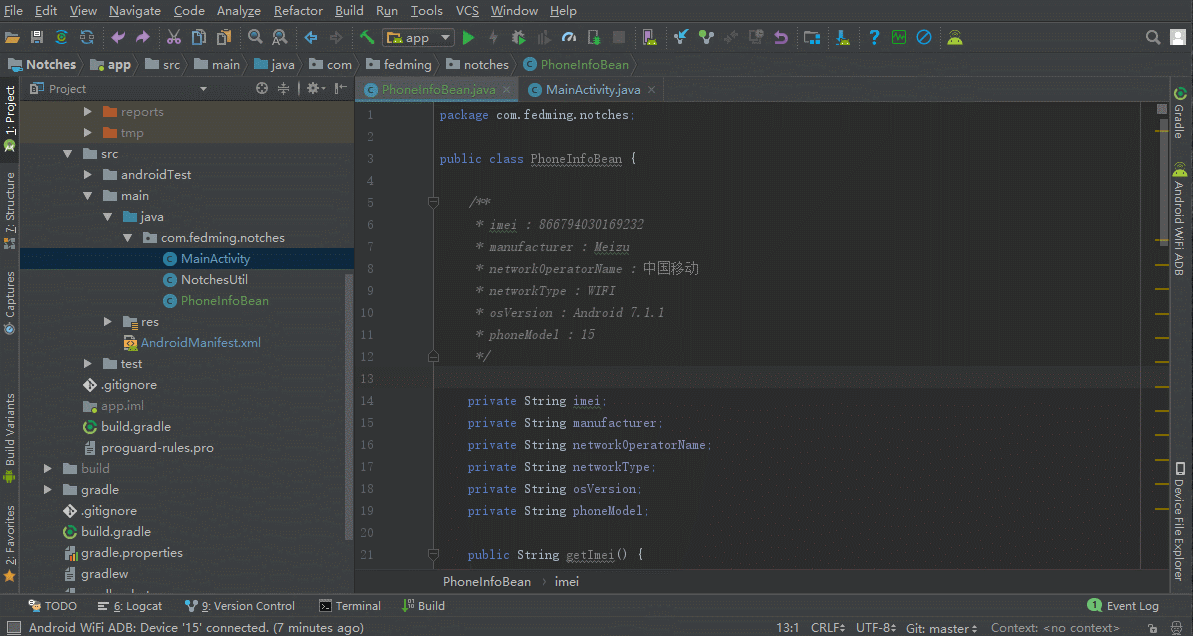The width and height of the screenshot is (1193, 636).
Task: Run the app with the green play button
Action: click(468, 38)
